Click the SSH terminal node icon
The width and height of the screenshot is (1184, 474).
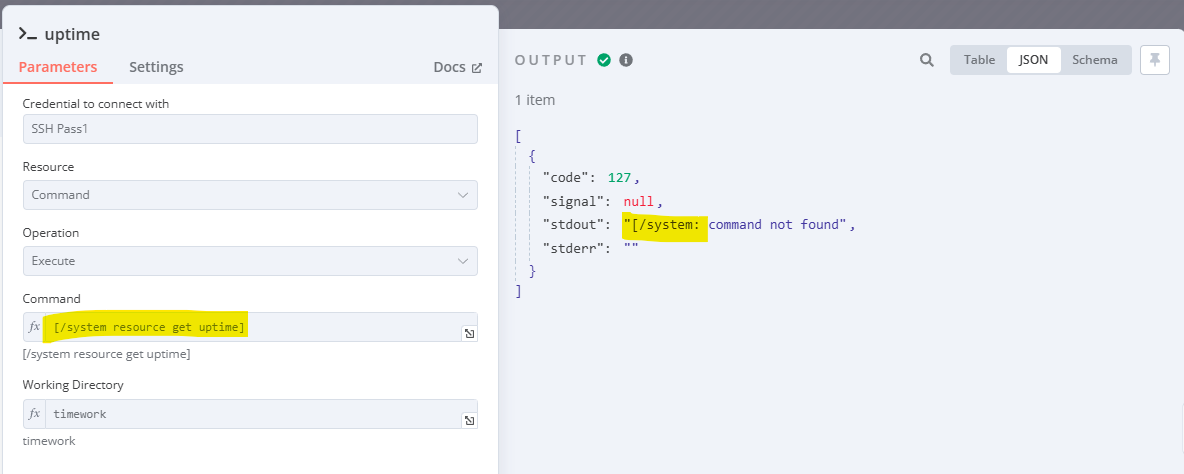tap(28, 34)
